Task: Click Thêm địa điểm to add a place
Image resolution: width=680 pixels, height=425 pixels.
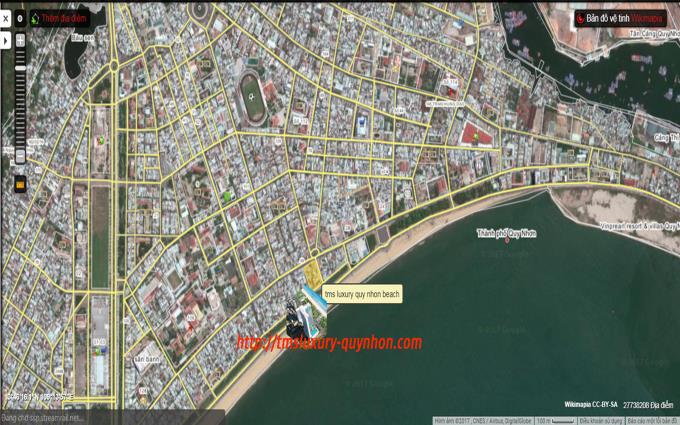Action: click(58, 18)
